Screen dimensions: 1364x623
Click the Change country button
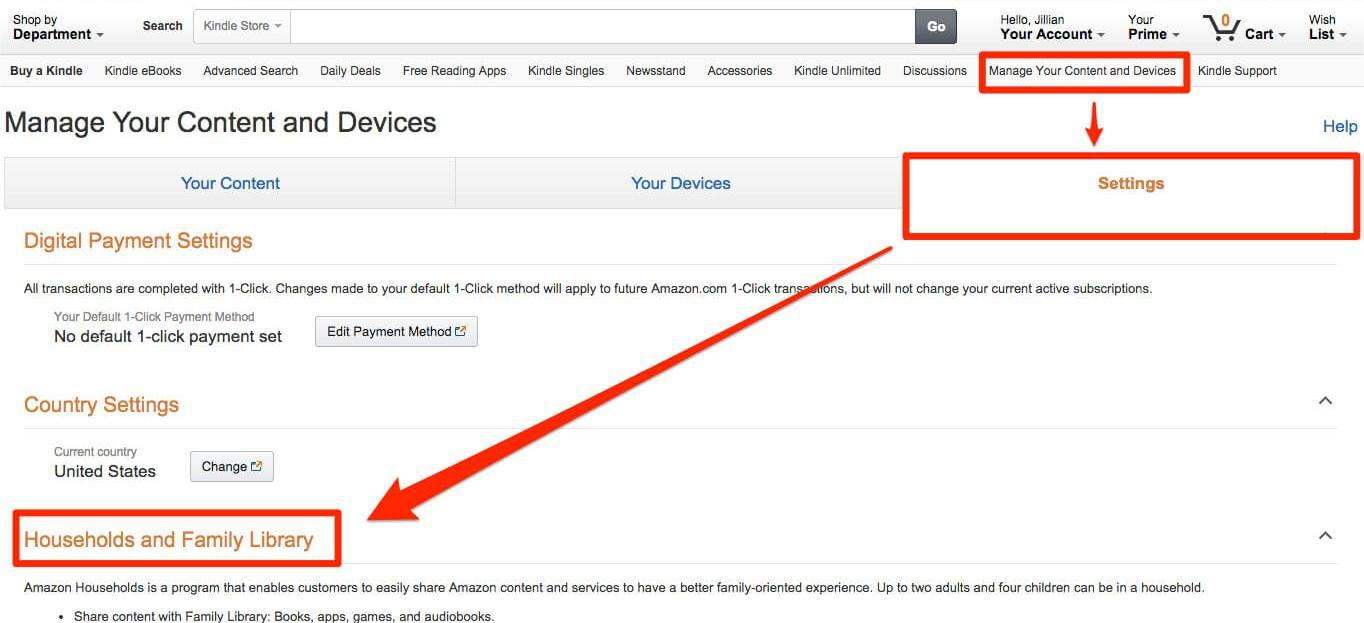tap(232, 466)
